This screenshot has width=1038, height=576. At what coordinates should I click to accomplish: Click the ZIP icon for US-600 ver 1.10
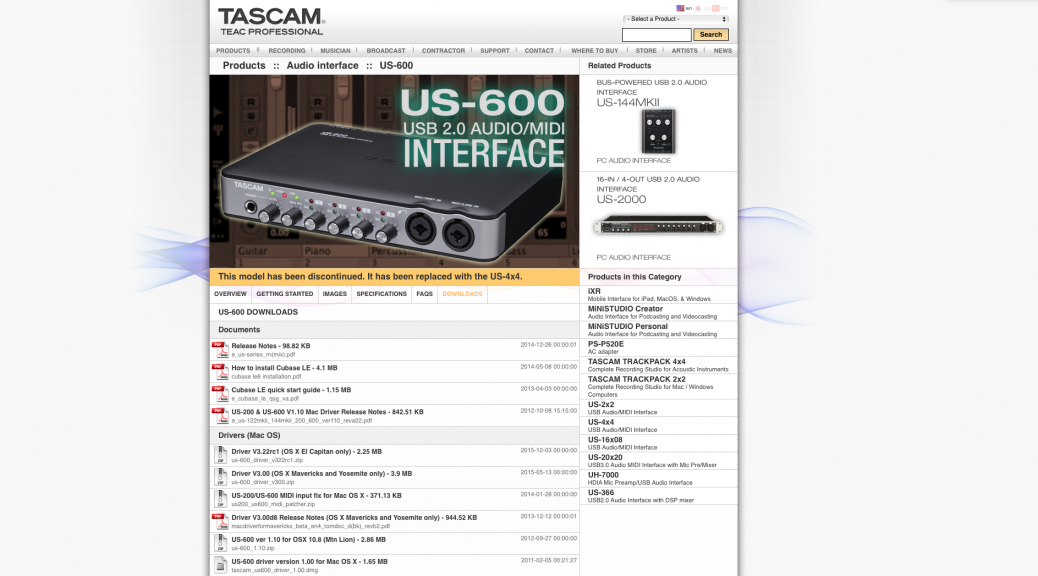pos(220,543)
